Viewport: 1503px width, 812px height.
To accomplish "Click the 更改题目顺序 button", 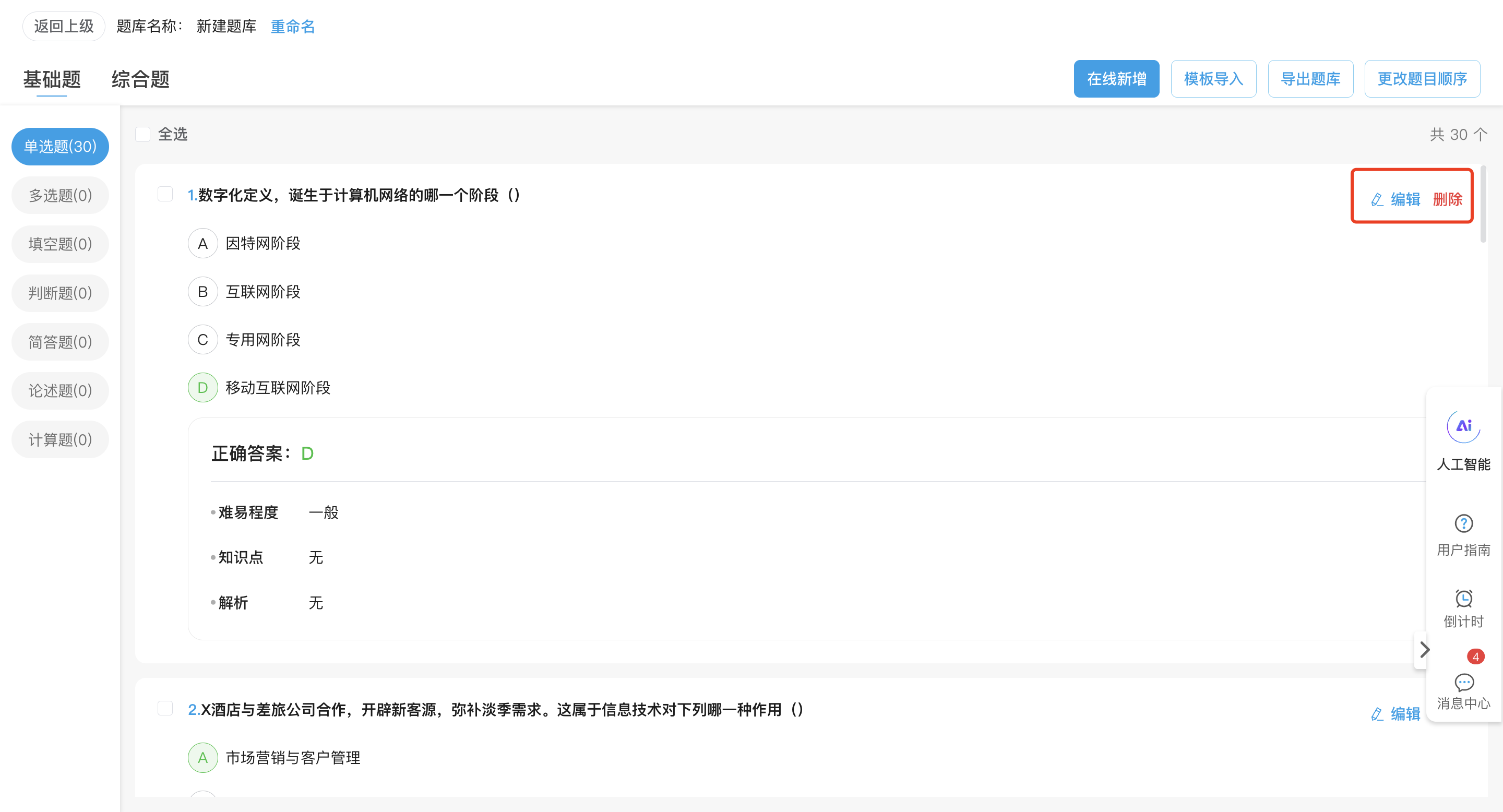I will coord(1422,79).
